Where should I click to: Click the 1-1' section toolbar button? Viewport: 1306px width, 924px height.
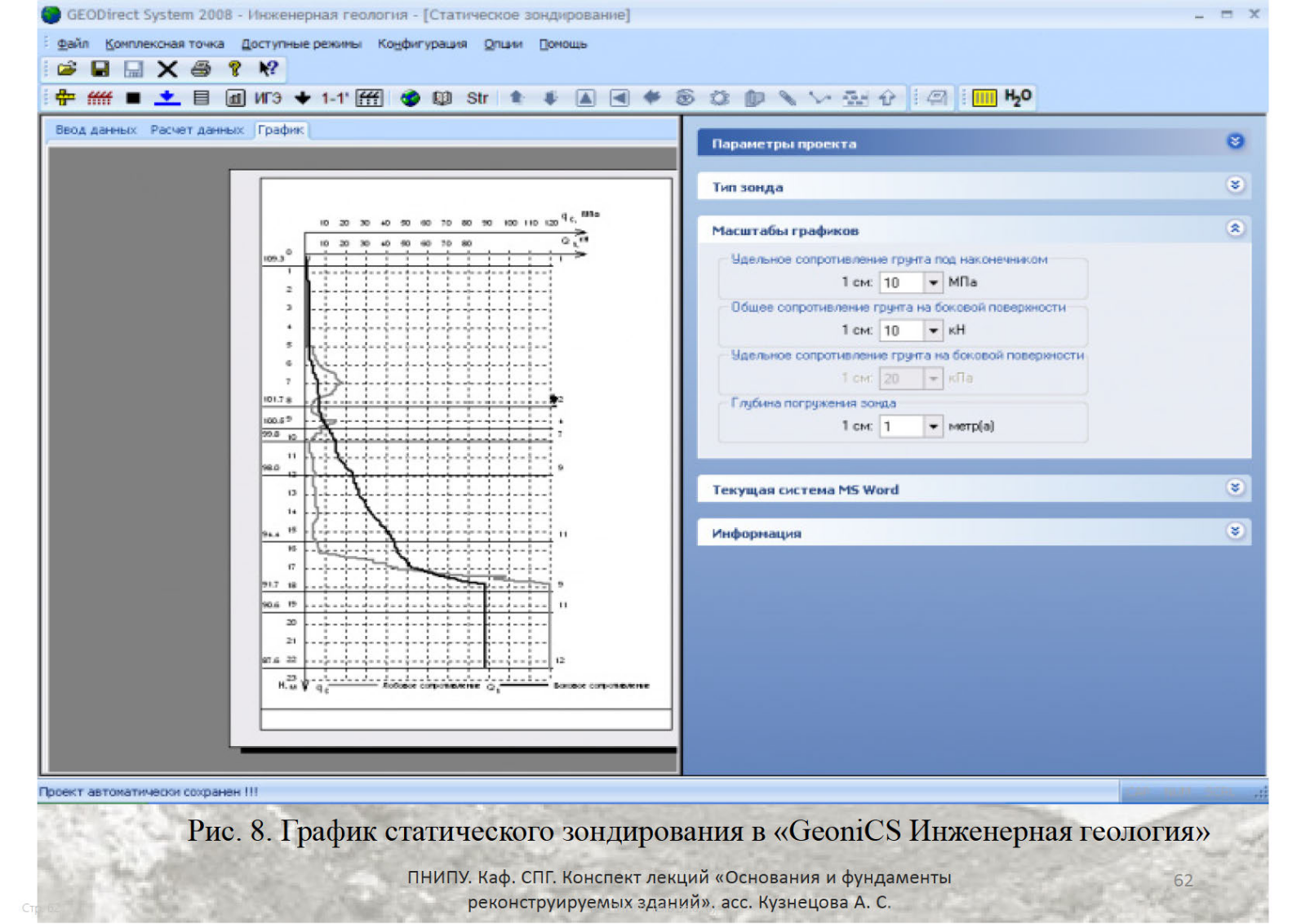click(x=334, y=99)
